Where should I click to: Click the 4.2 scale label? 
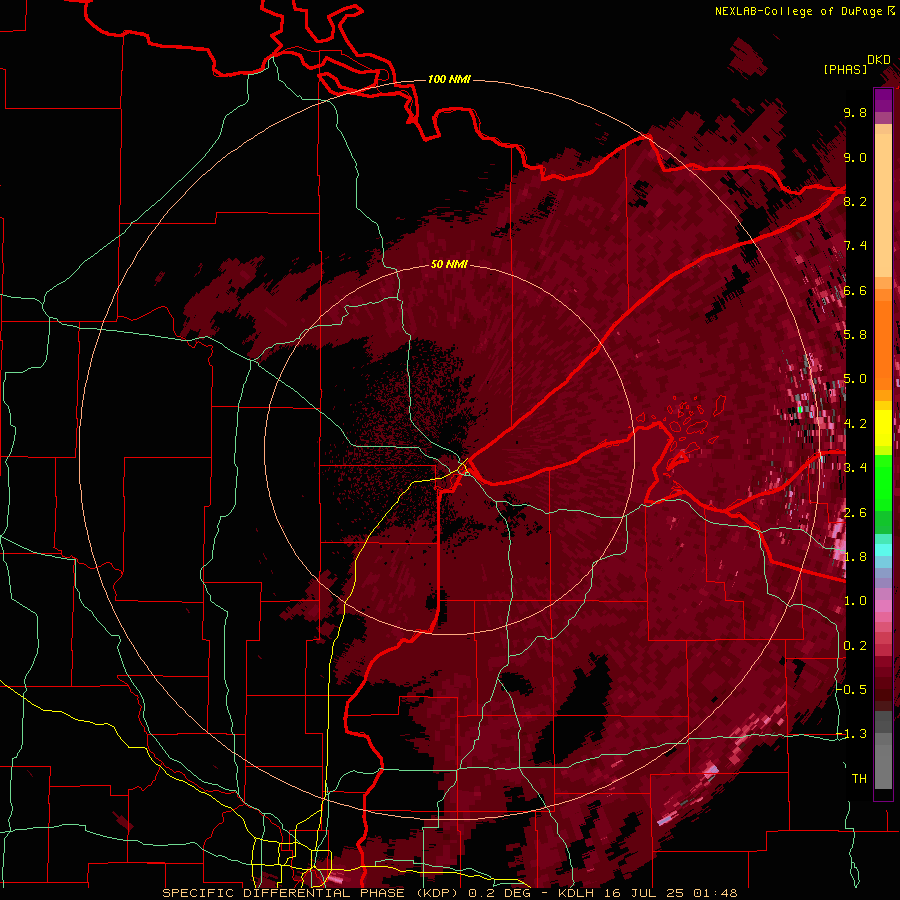coord(855,424)
